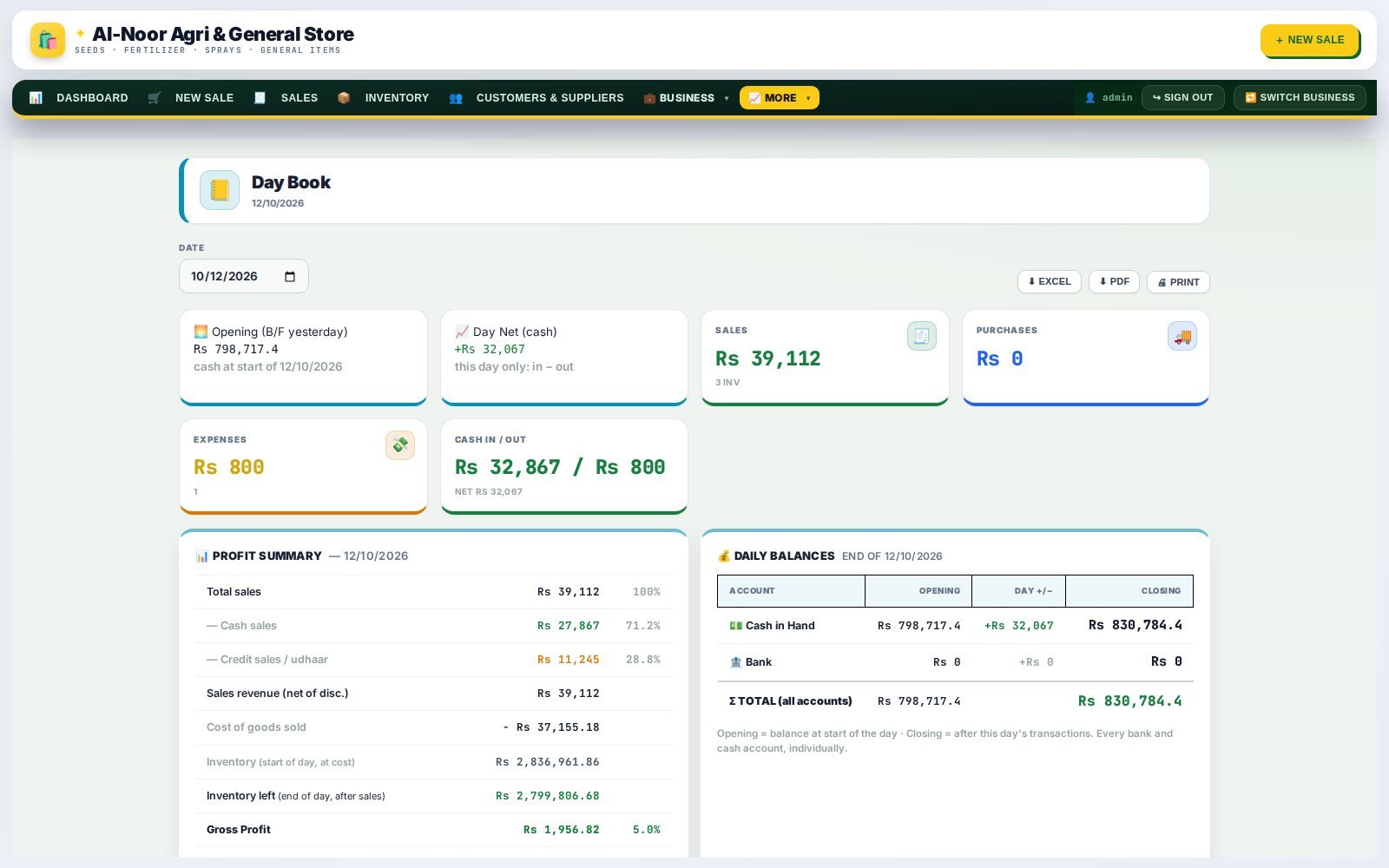The image size is (1389, 868).
Task: Click the Day Net cash value +Rs 32,067
Action: click(x=490, y=349)
